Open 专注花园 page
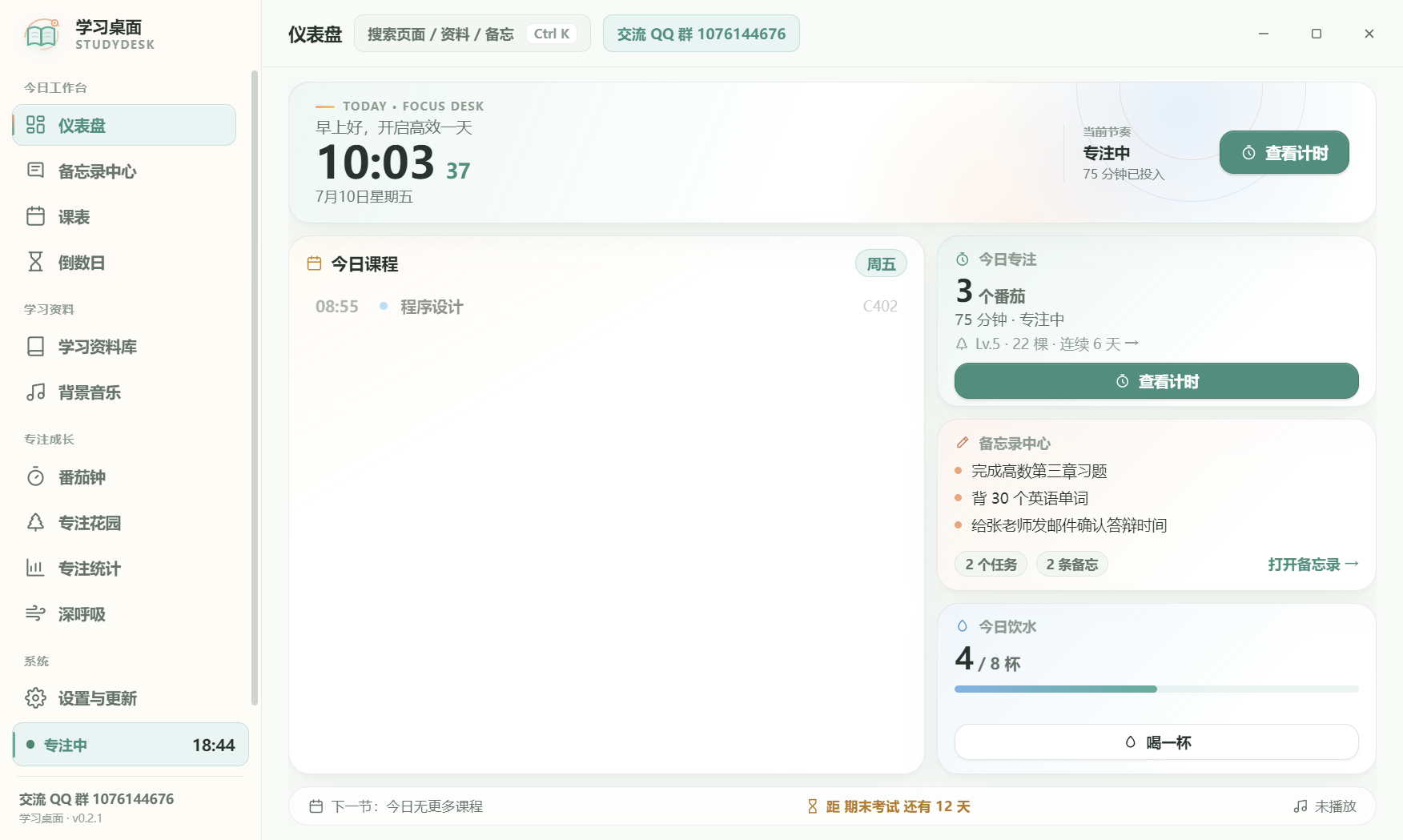This screenshot has width=1403, height=840. [x=124, y=522]
